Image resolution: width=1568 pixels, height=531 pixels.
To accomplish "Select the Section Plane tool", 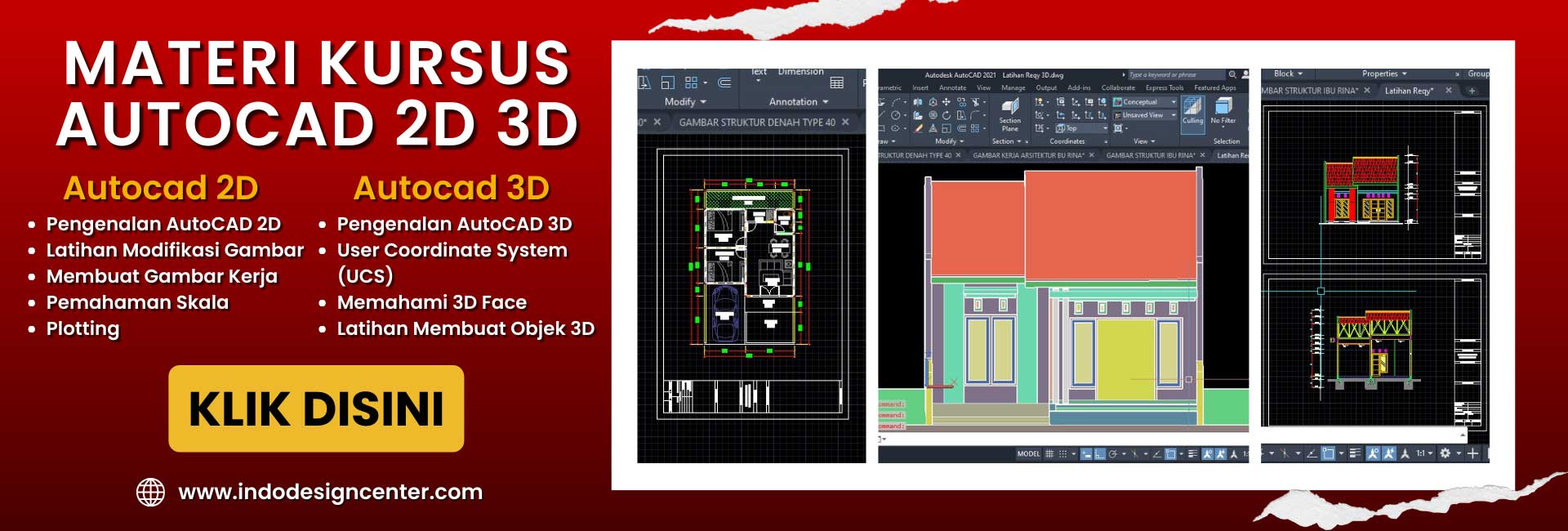I will coord(1010,114).
